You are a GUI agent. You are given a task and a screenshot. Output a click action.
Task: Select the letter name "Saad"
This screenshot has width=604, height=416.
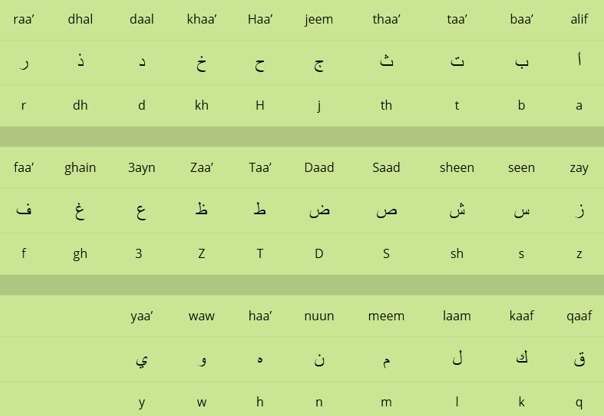(x=386, y=167)
